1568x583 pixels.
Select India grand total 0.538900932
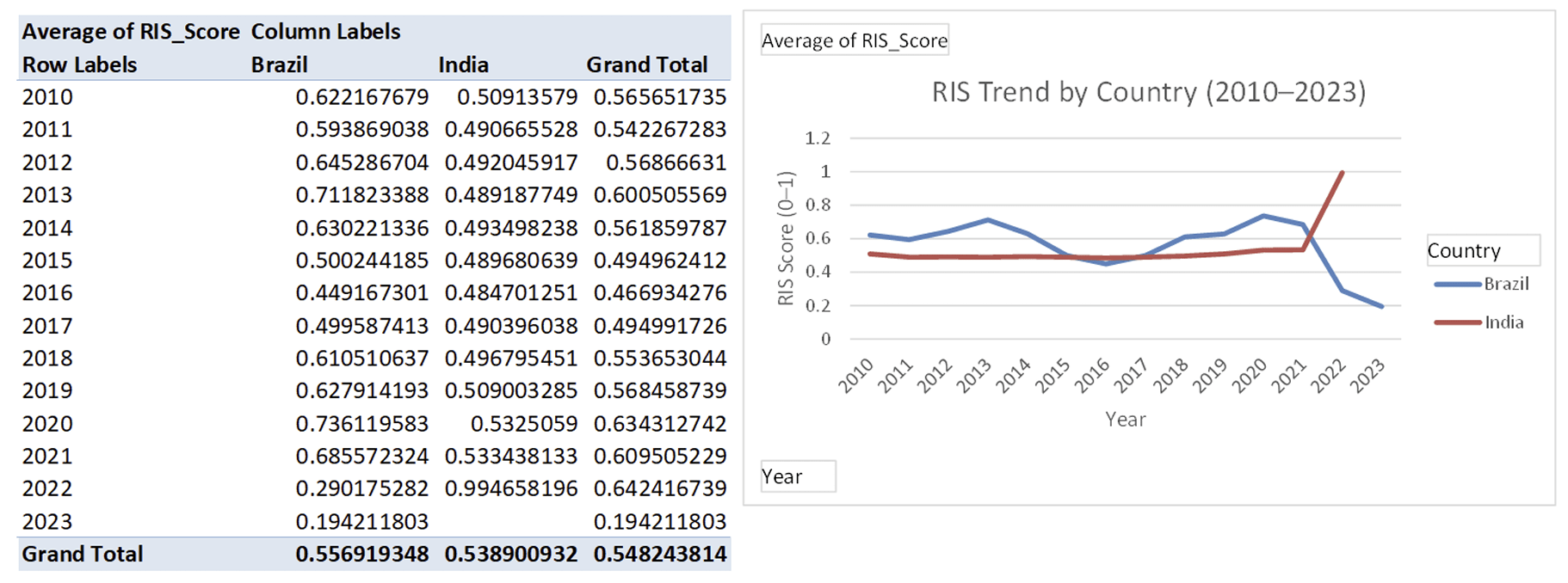coord(511,554)
